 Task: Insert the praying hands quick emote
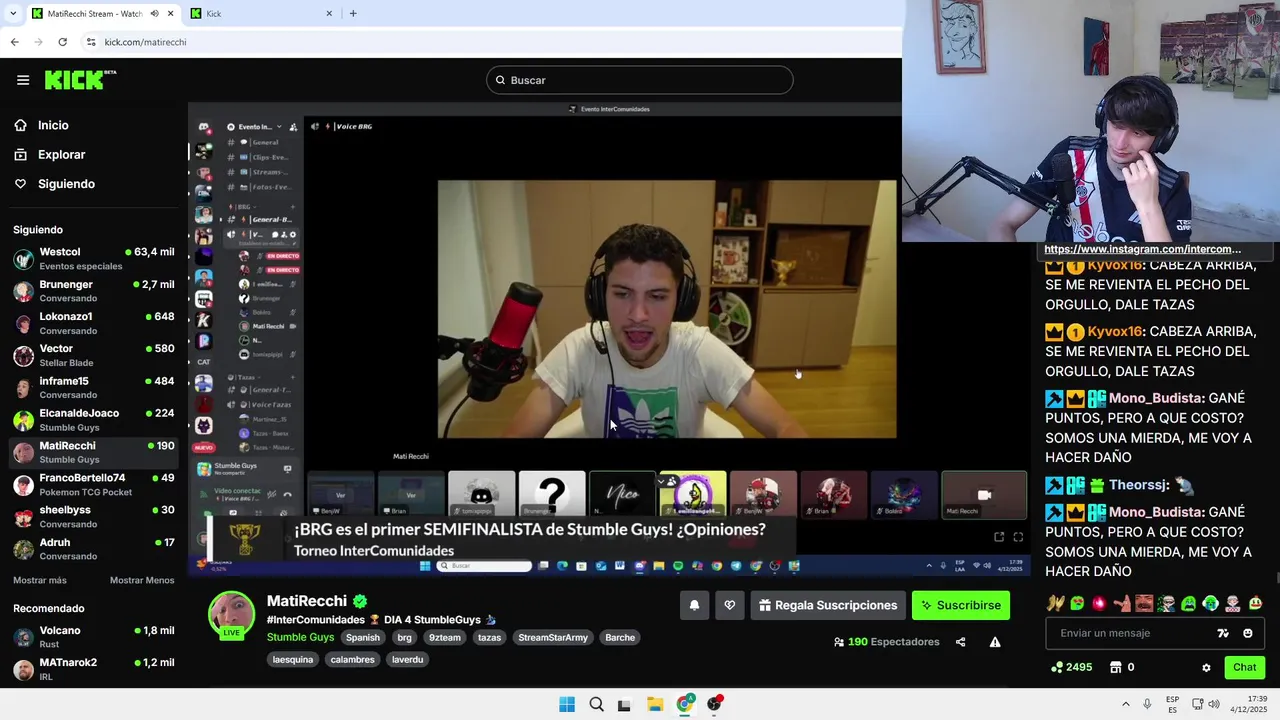[1055, 603]
